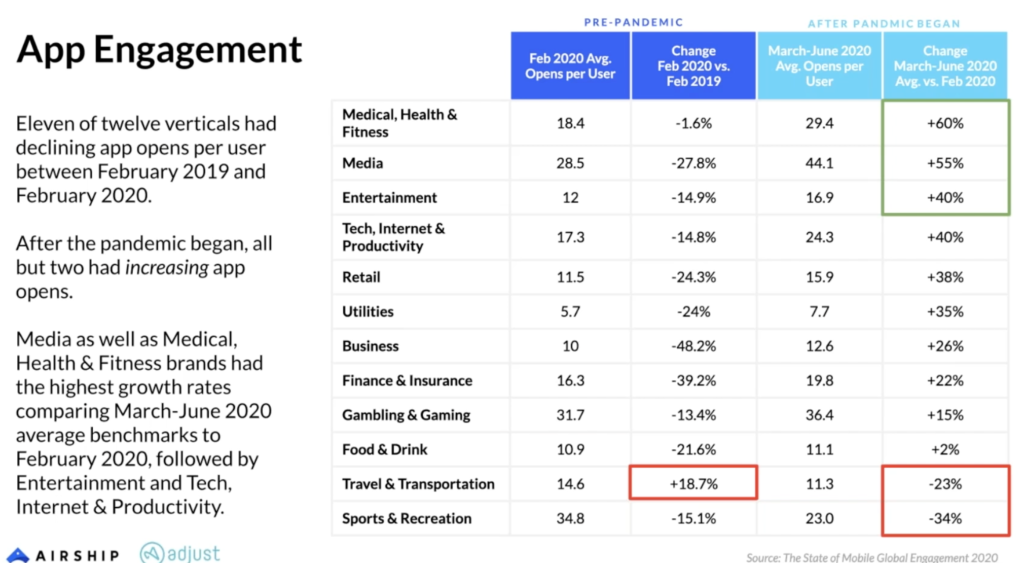Click the Airship logo icon
The image size is (1024, 563).
click(19, 555)
